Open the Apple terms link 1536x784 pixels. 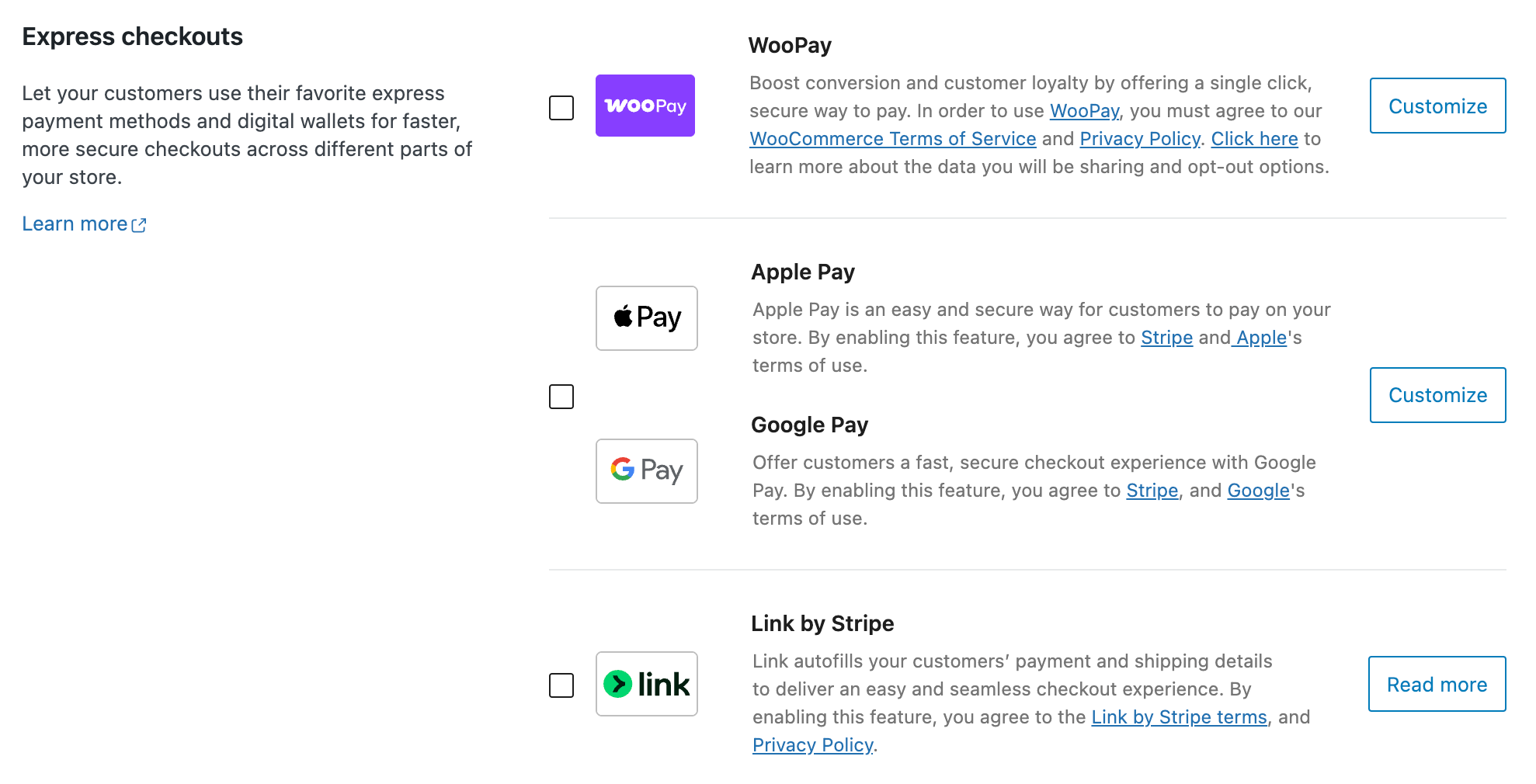click(x=1259, y=337)
